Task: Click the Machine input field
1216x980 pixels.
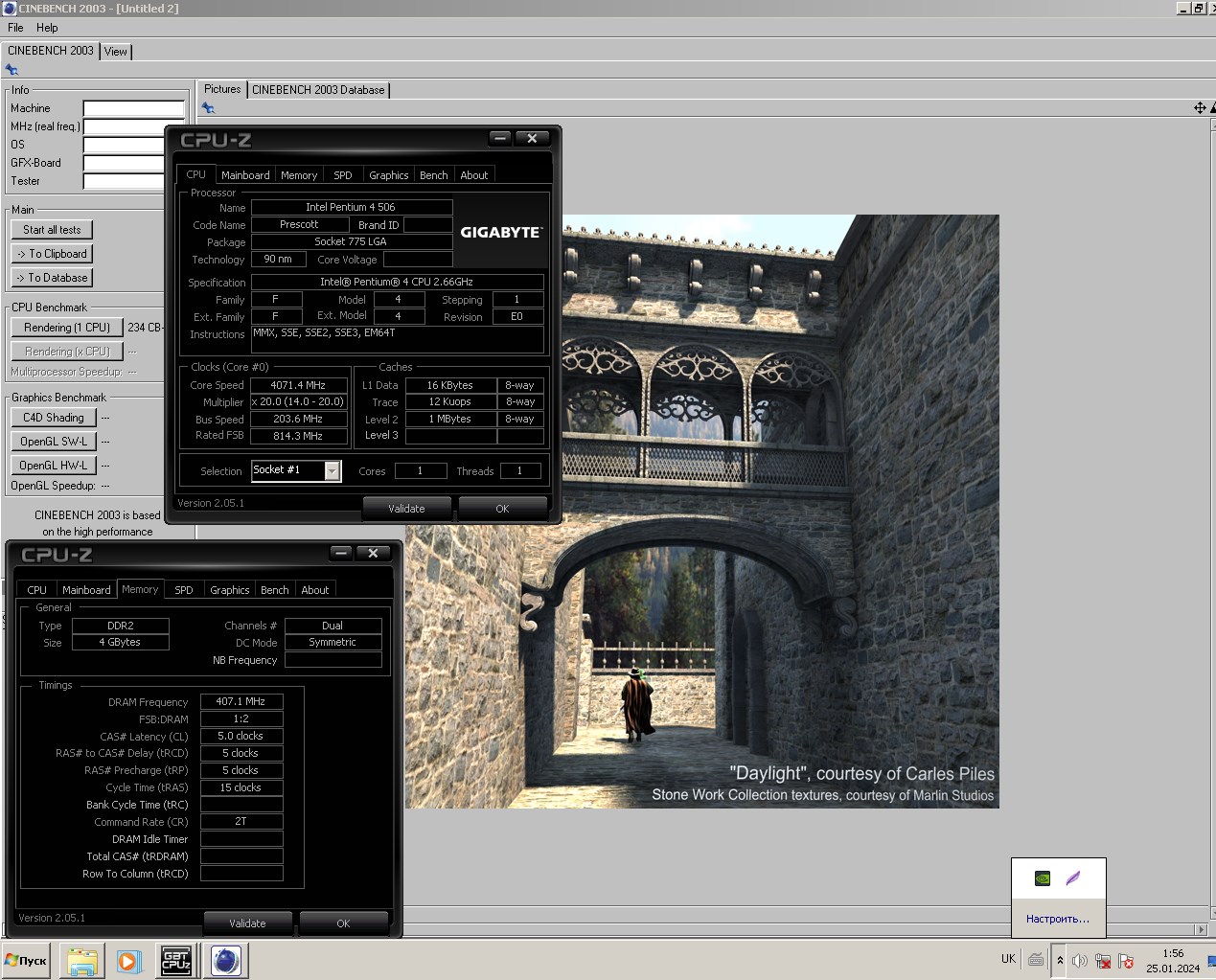Action: [133, 108]
